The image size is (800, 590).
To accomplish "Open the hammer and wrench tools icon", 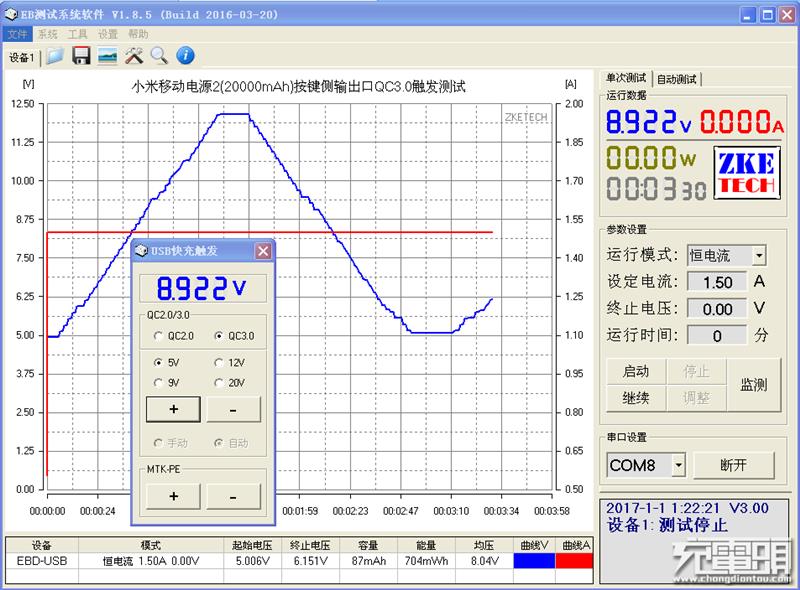I will pos(134,56).
